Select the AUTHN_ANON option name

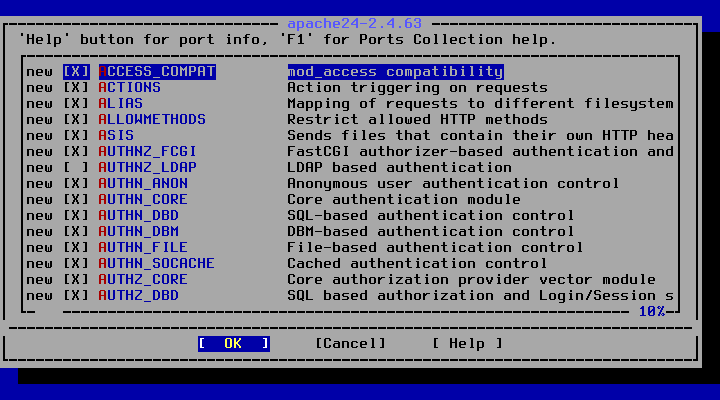click(x=144, y=184)
